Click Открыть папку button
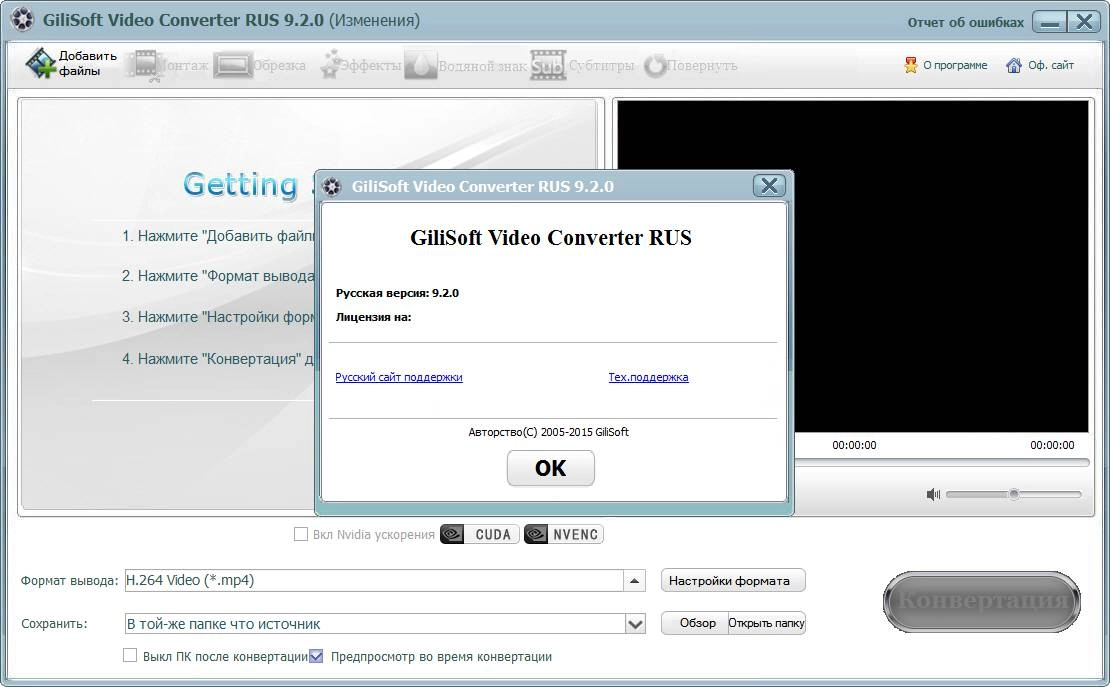 coord(767,623)
